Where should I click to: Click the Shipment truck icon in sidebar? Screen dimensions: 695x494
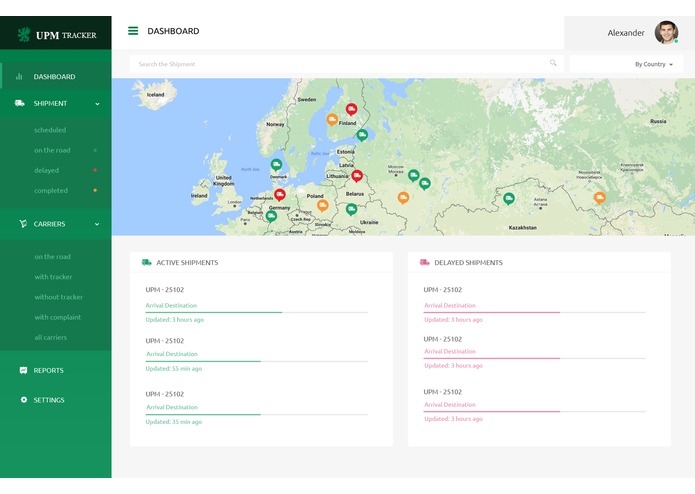pyautogui.click(x=20, y=103)
